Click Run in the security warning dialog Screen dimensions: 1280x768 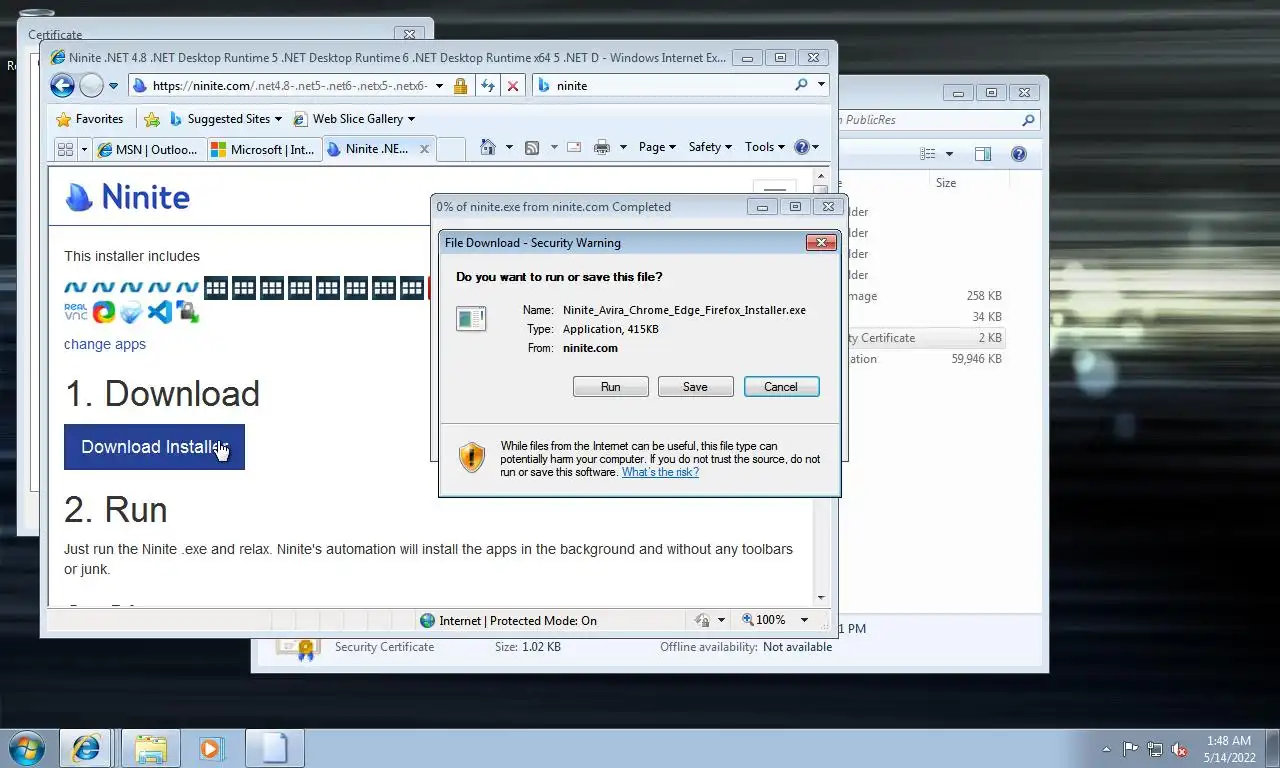point(610,387)
